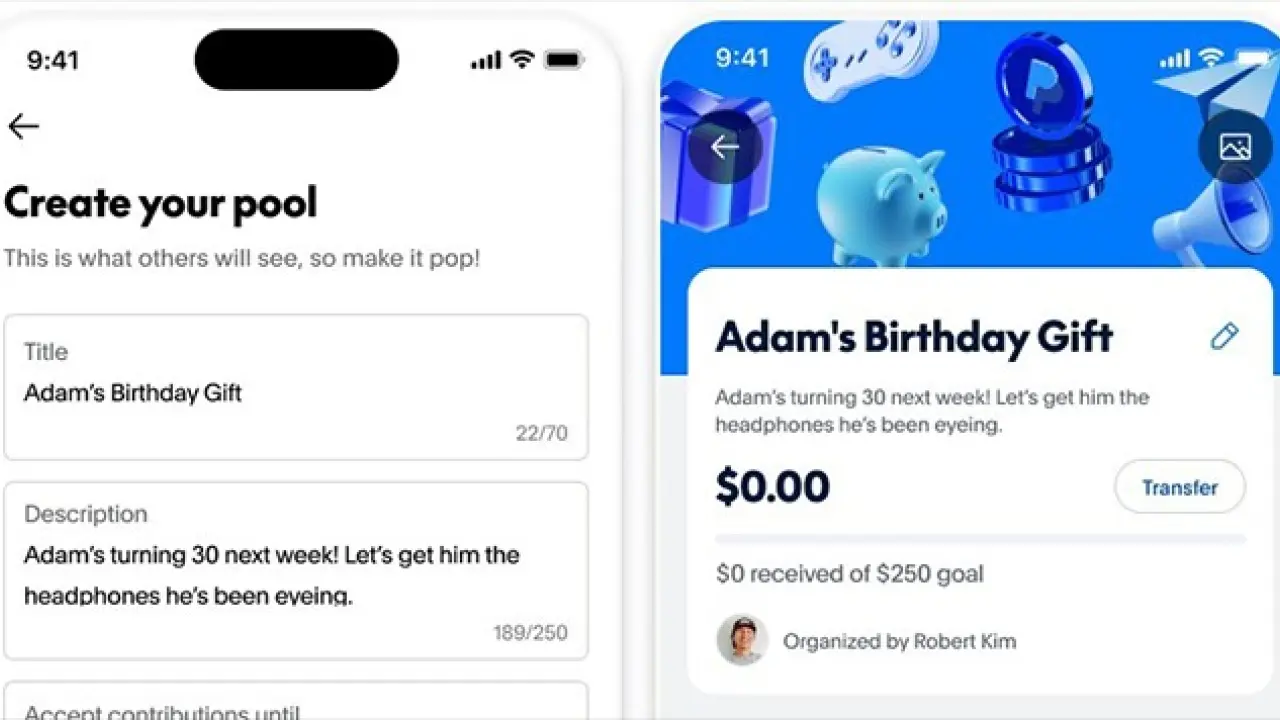Click the PayPal coin stack illustration
Screen dimensions: 1280x720
[x=1050, y=124]
